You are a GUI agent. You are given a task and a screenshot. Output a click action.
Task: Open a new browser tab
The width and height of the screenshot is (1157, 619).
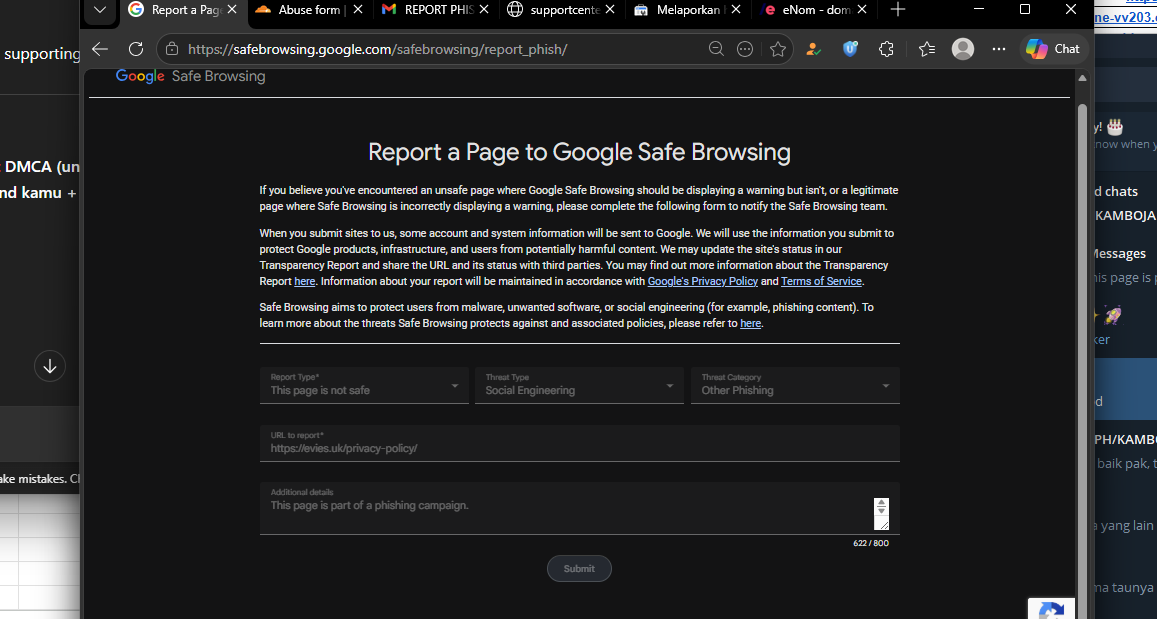tap(897, 10)
